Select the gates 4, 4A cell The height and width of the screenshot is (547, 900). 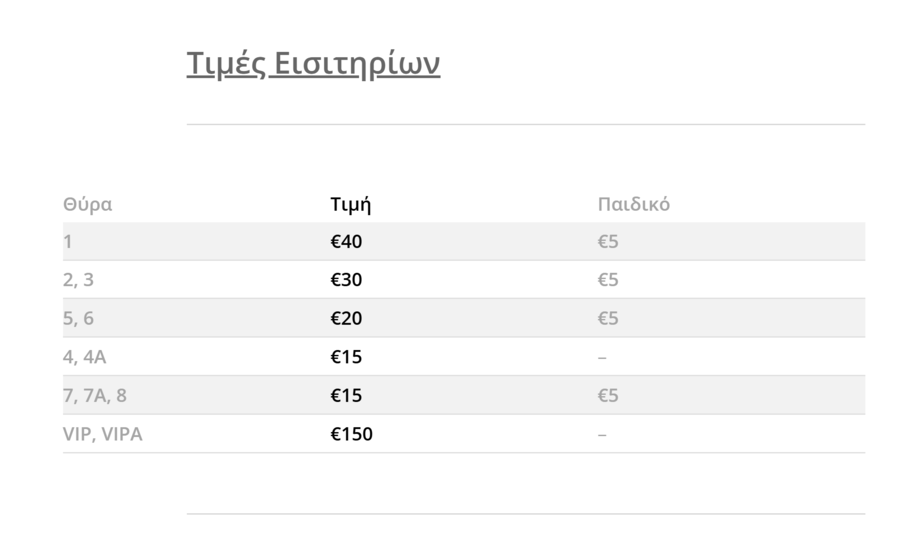(84, 357)
